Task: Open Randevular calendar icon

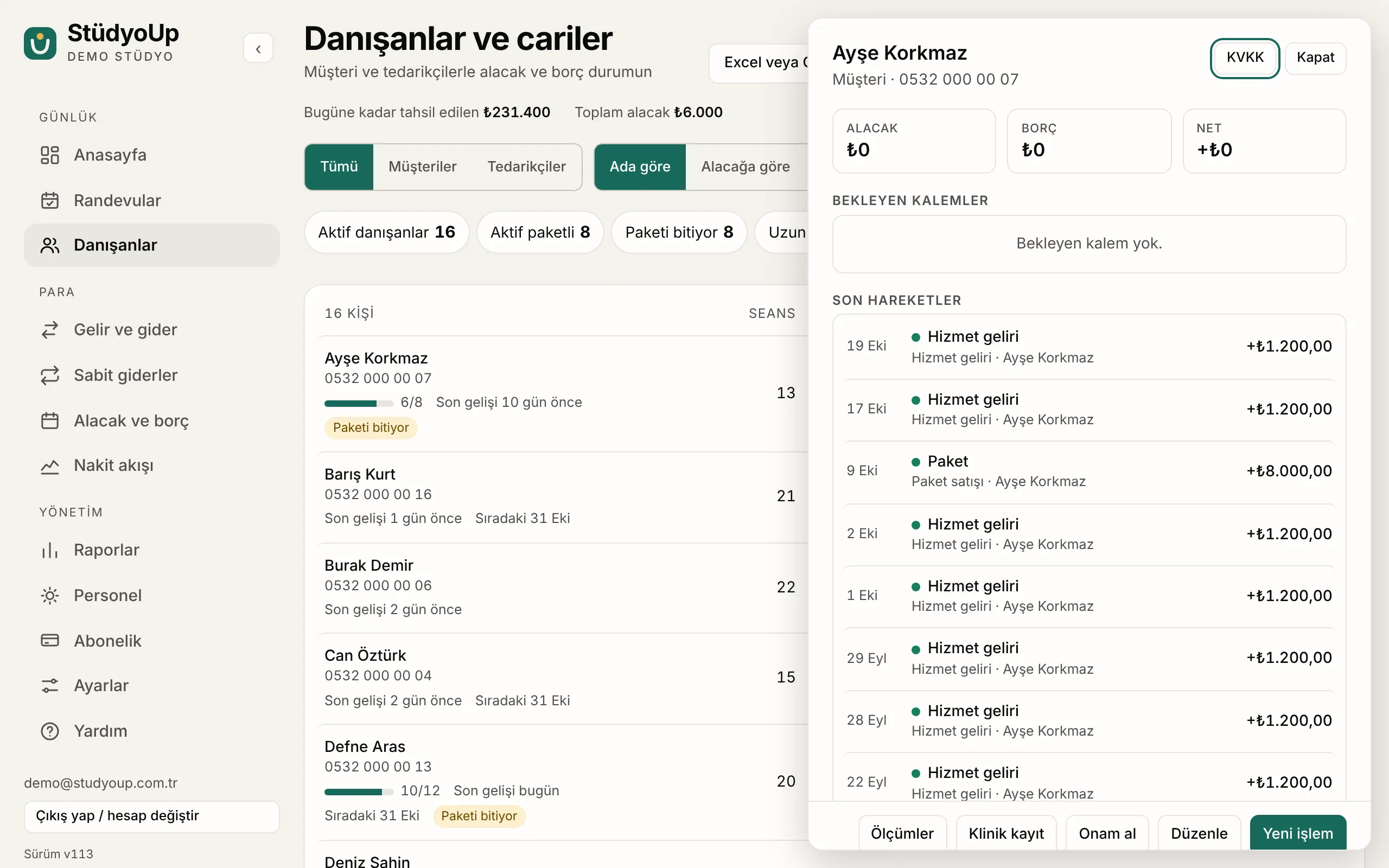Action: [x=50, y=200]
